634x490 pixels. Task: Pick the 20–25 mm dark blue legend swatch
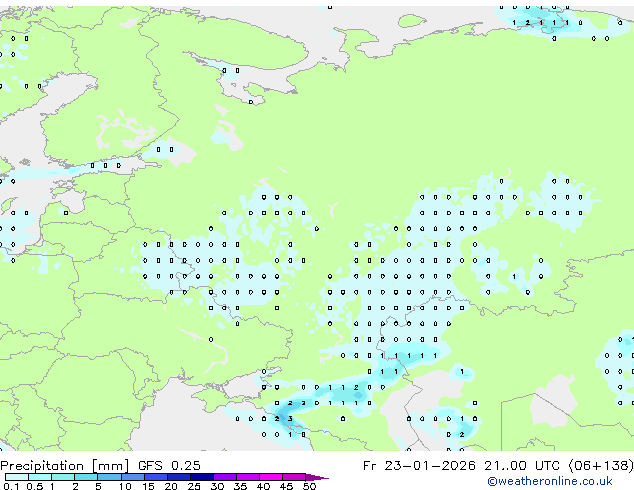tap(179, 477)
